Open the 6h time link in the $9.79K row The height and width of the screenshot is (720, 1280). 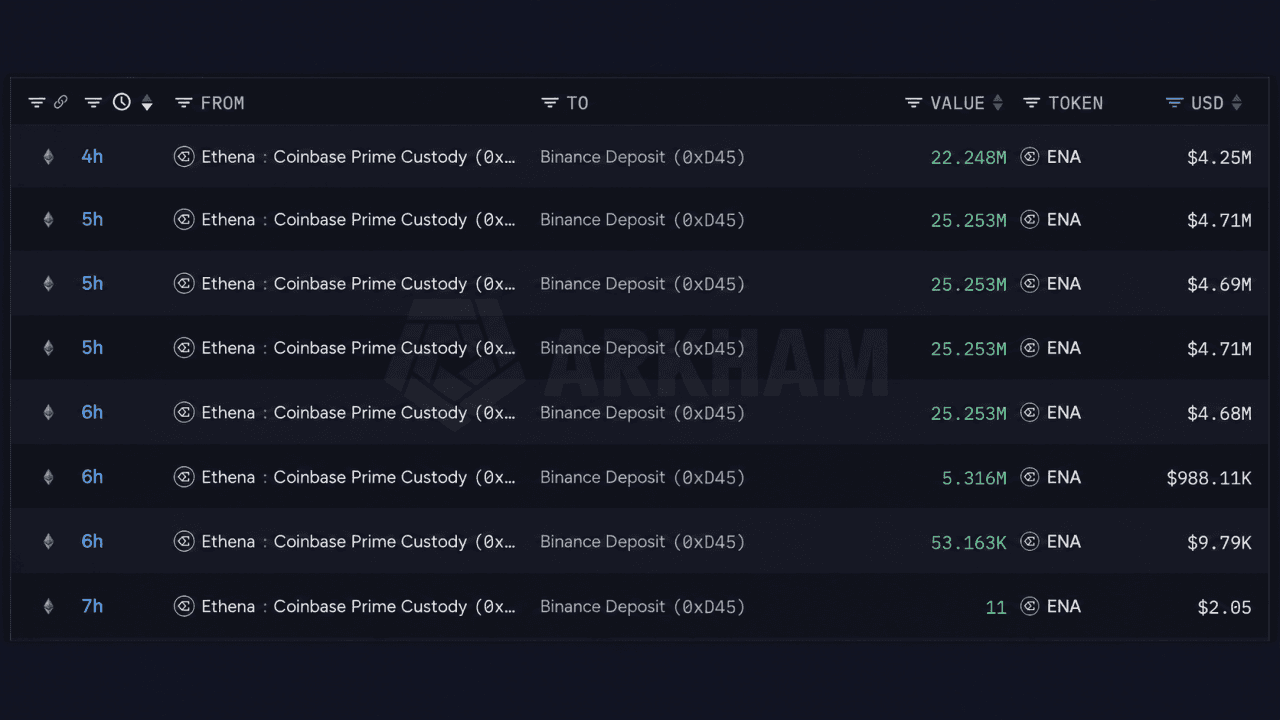coord(92,541)
